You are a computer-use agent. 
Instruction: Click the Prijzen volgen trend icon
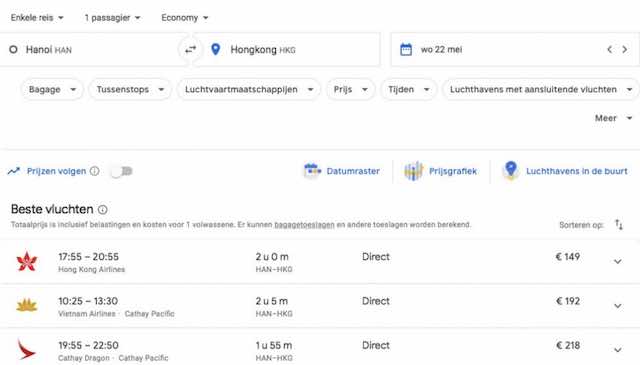13,171
